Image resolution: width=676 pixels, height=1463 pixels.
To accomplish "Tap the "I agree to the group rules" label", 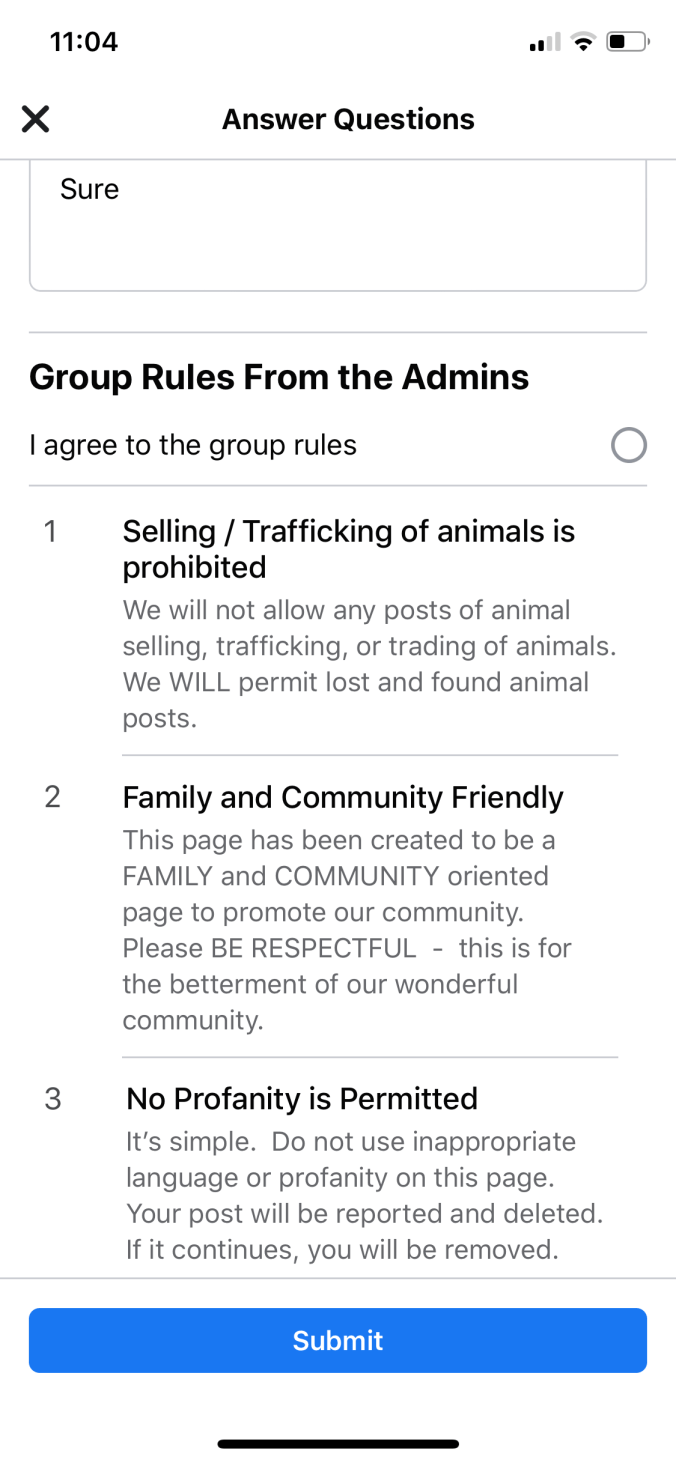I will coord(193,445).
